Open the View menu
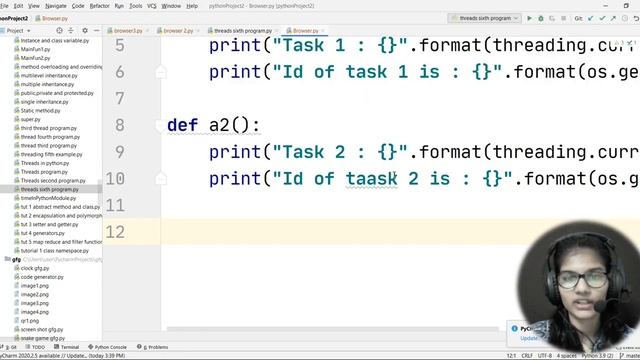Image resolution: width=640 pixels, height=360 pixels. tap(34, 6)
